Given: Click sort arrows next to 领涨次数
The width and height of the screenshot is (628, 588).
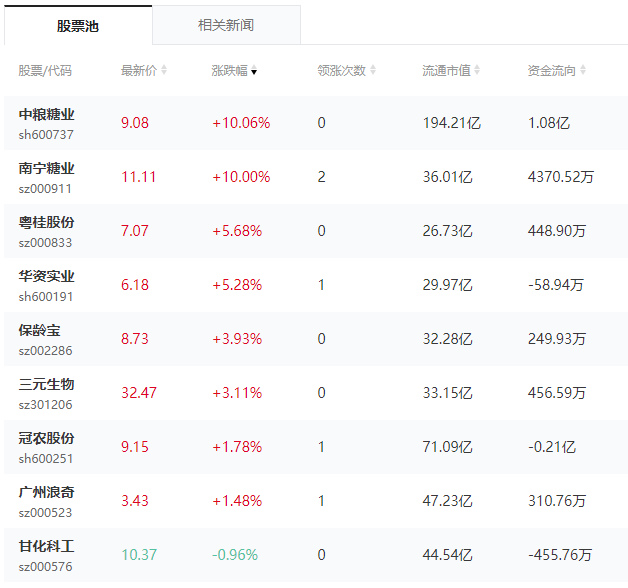Looking at the screenshot, I should tap(373, 71).
